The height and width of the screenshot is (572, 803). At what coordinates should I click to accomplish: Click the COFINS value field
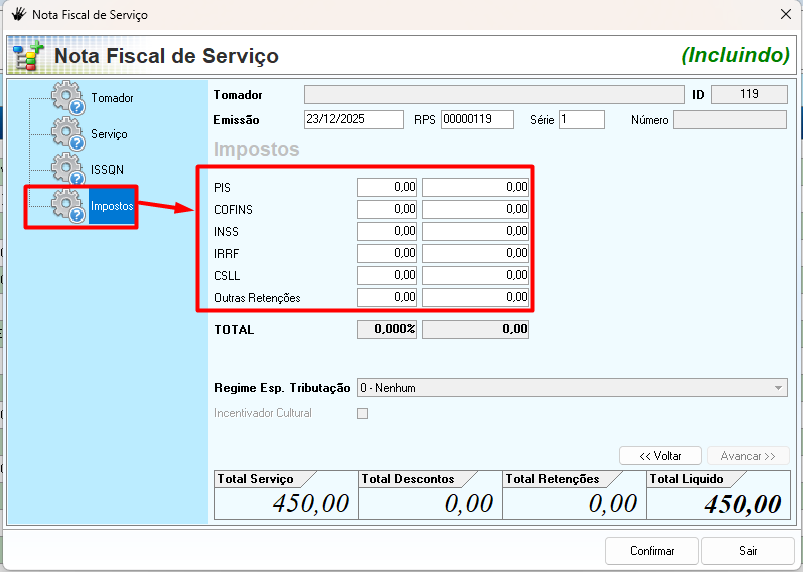point(475,209)
